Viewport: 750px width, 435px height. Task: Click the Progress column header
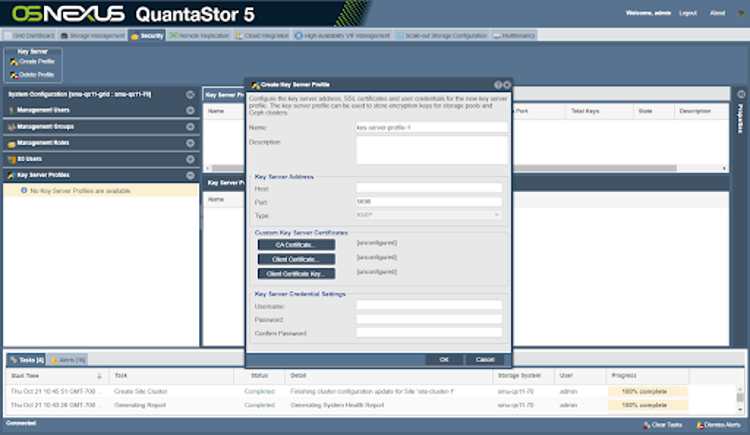point(648,376)
